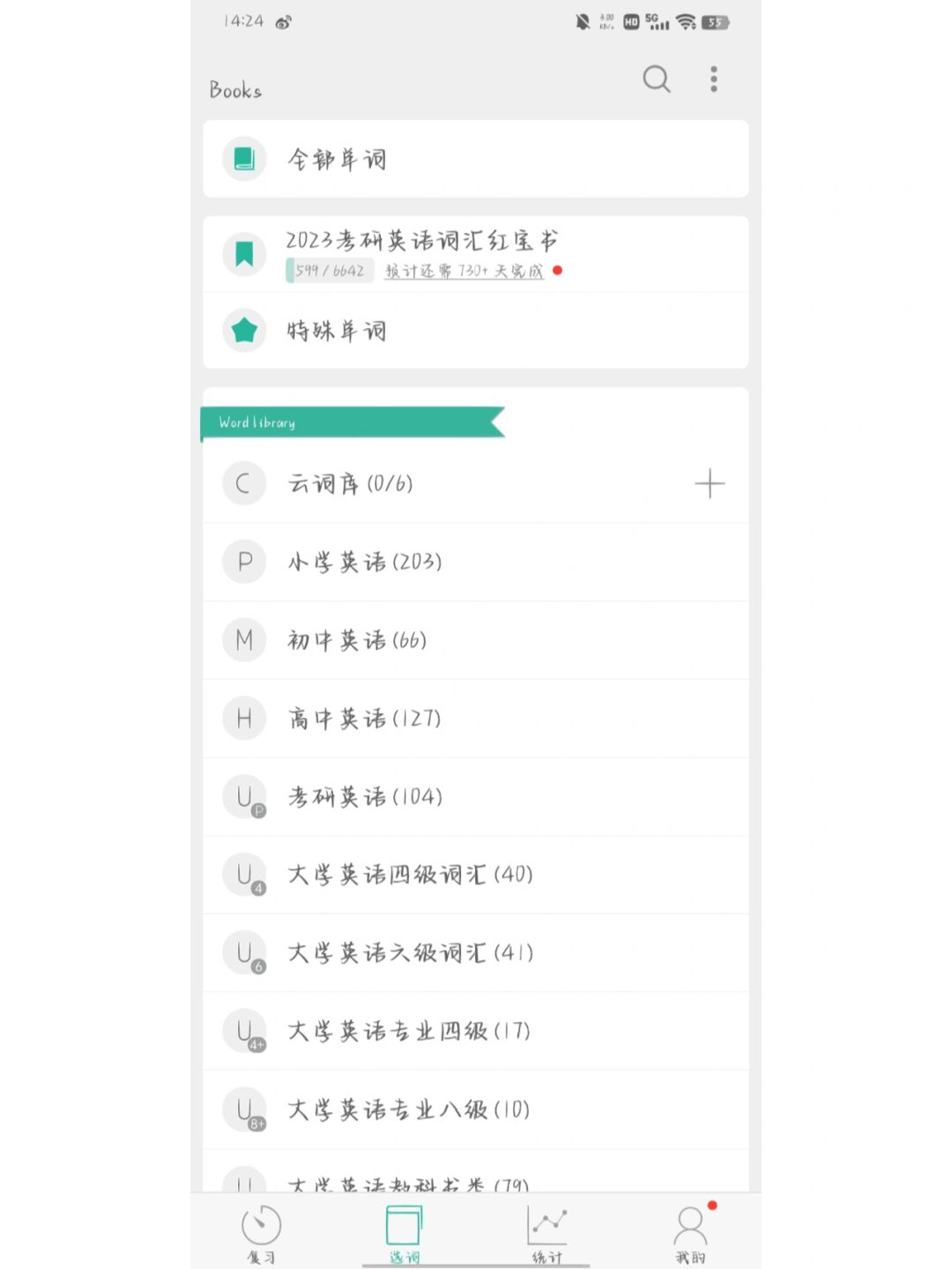Image resolution: width=952 pixels, height=1269 pixels.
Task: Switch to the 复习 review tab
Action: point(261,1233)
